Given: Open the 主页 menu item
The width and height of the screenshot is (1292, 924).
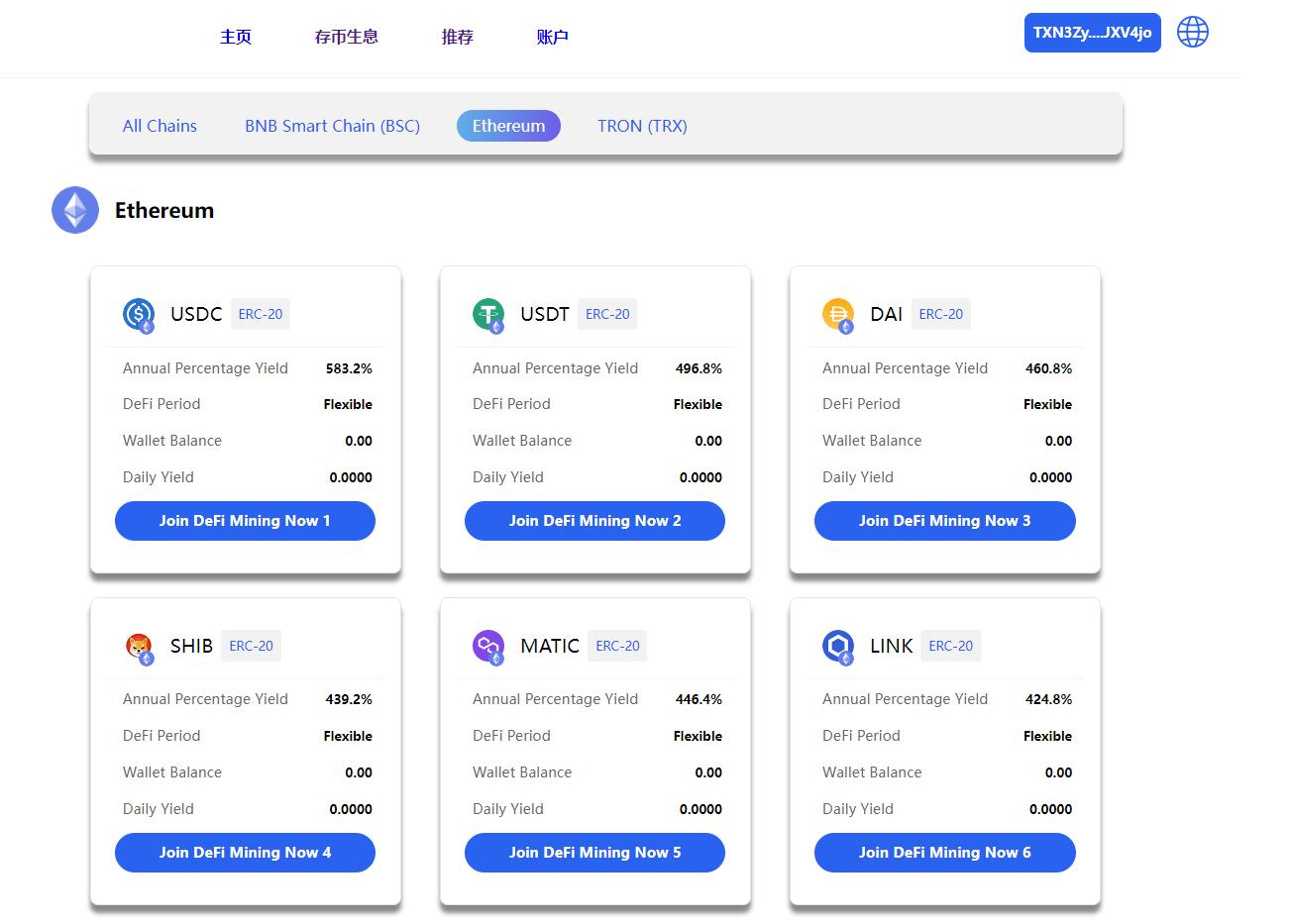Looking at the screenshot, I should tap(236, 37).
